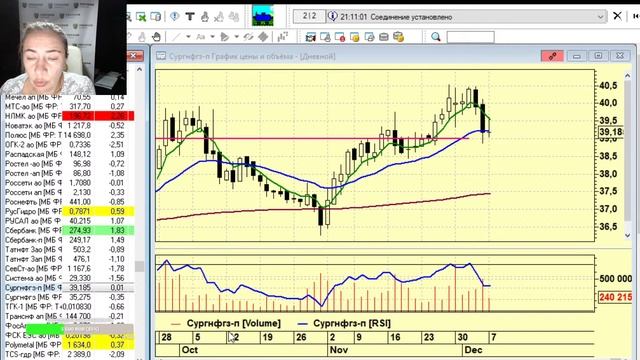640x360 pixels.
Task: Click the Dec month label on time axis
Action: pos(473,350)
